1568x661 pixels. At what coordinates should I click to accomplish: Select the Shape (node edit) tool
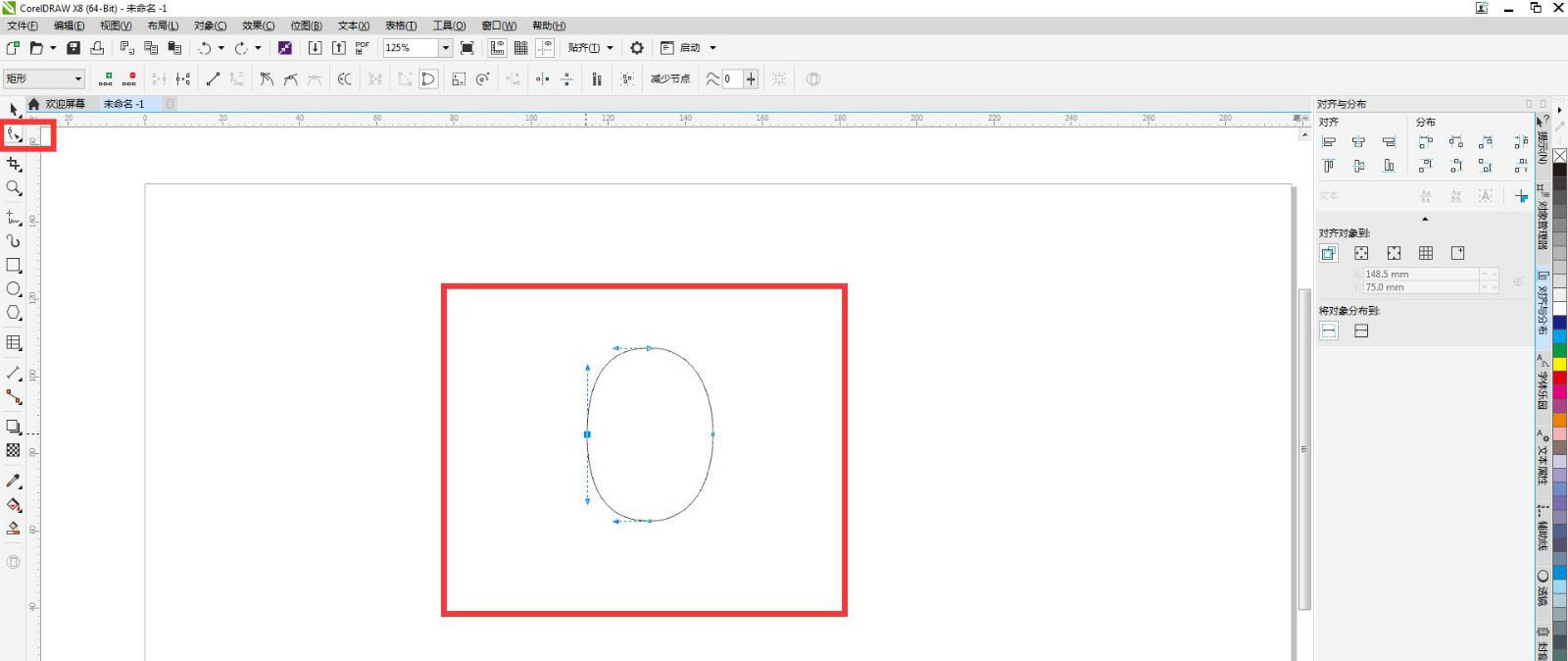14,135
